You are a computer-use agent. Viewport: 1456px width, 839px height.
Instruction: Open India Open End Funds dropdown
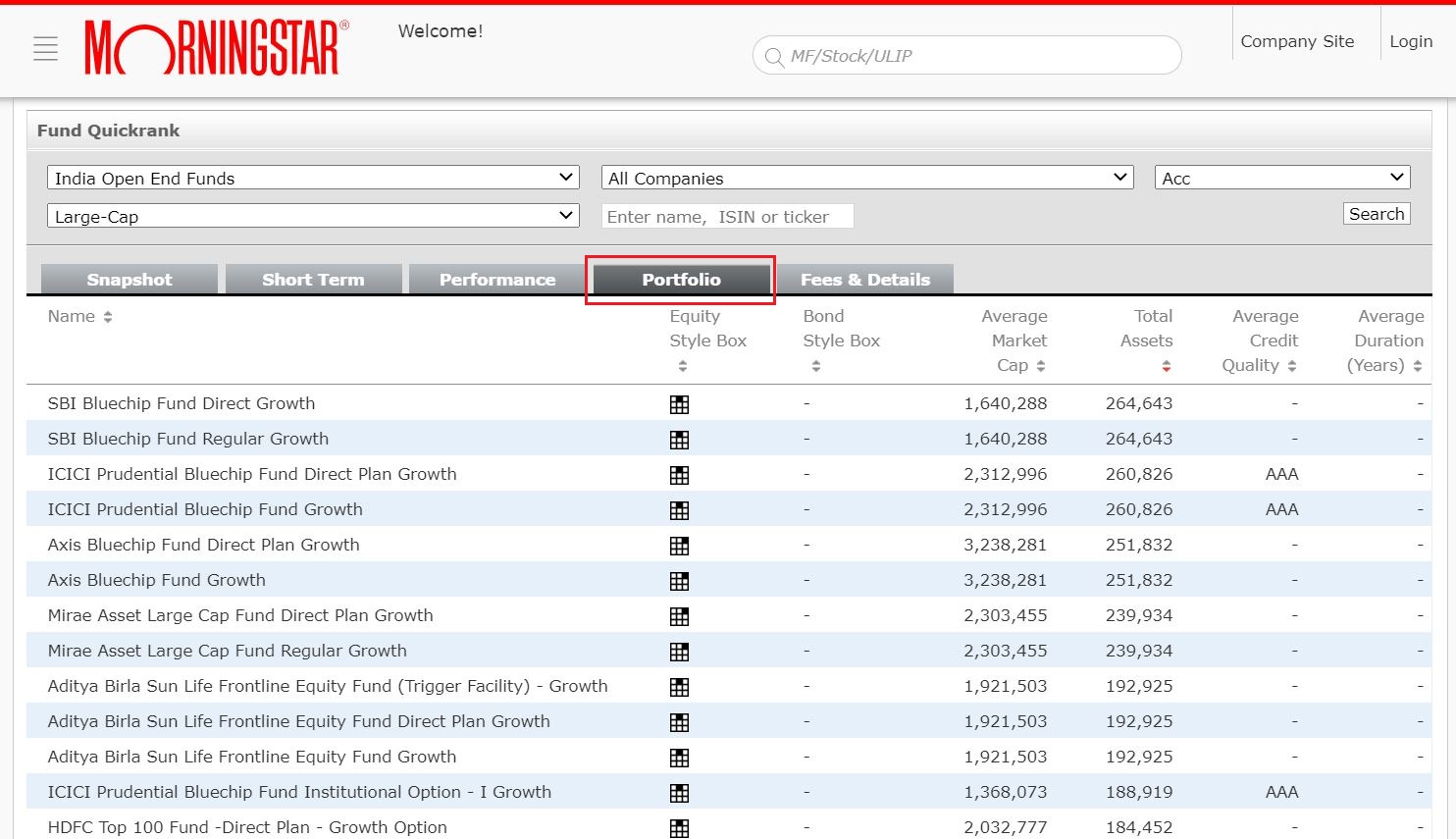(x=313, y=178)
